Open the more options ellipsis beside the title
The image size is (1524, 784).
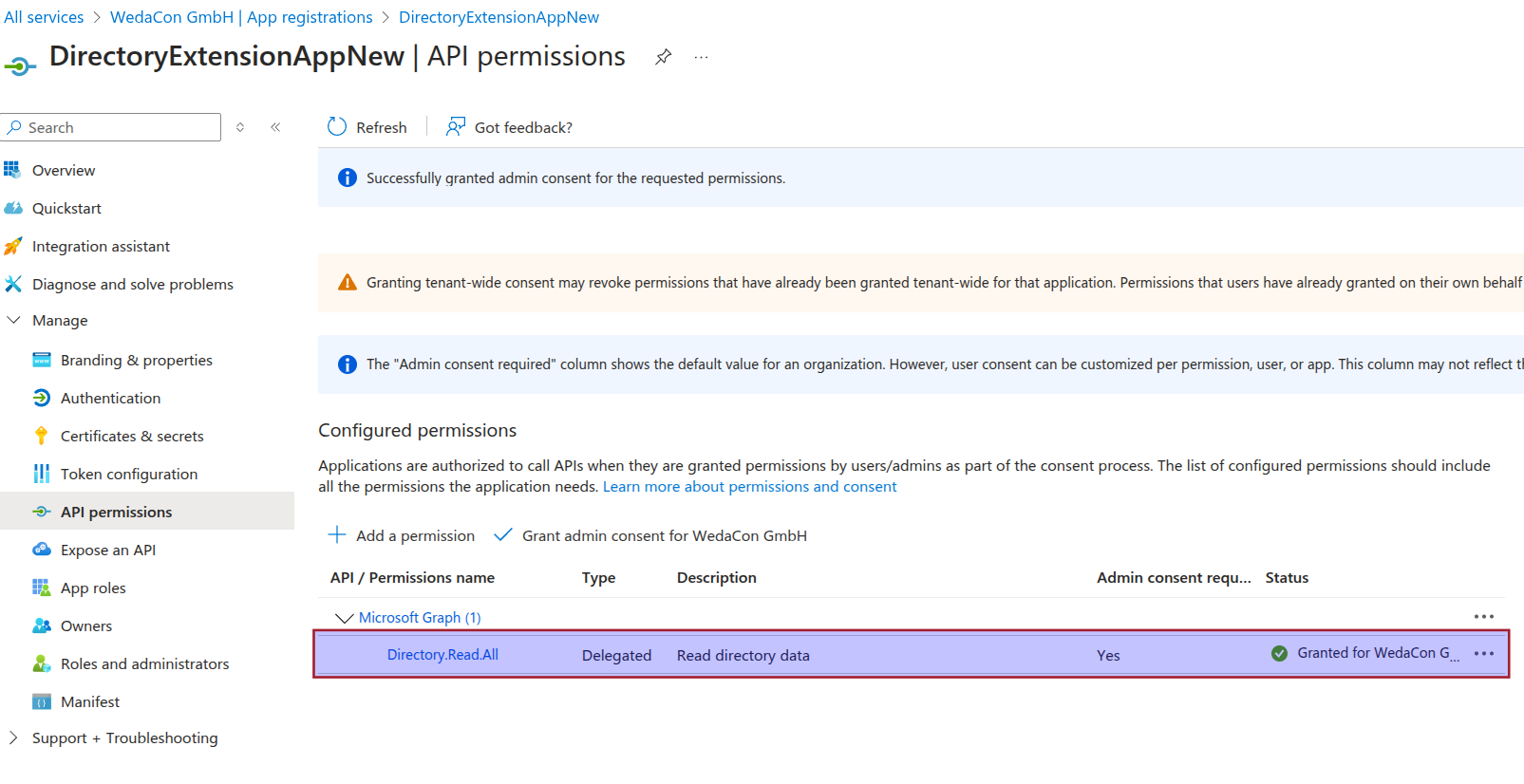(701, 57)
